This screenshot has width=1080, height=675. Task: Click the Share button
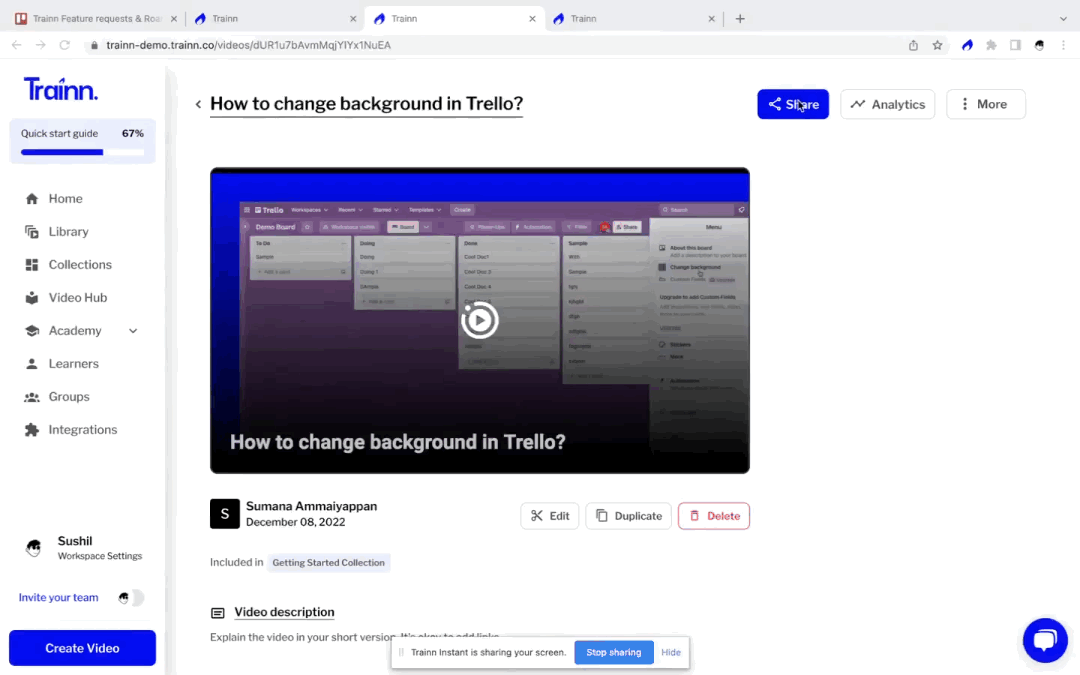[x=793, y=104]
